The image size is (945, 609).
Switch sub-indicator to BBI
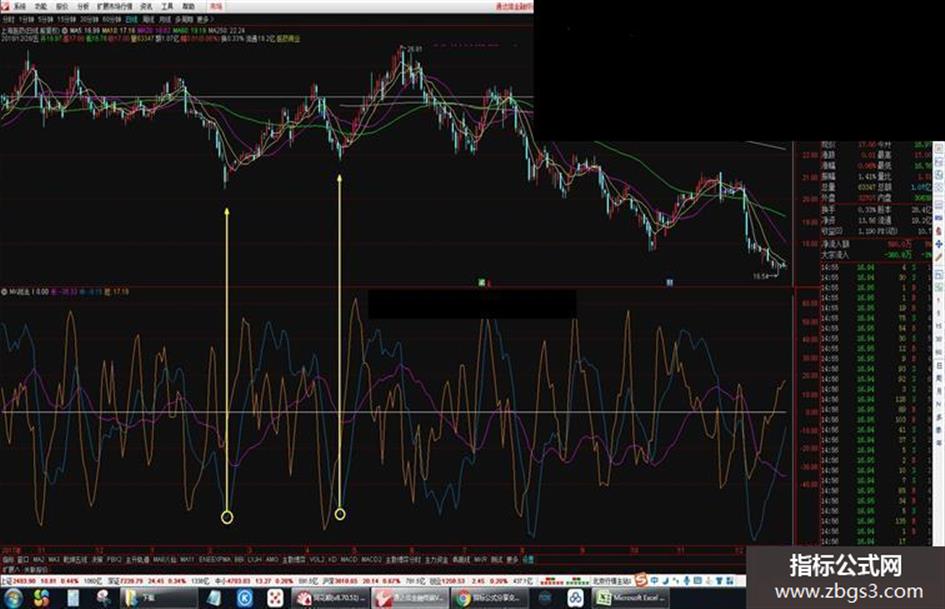[x=239, y=560]
